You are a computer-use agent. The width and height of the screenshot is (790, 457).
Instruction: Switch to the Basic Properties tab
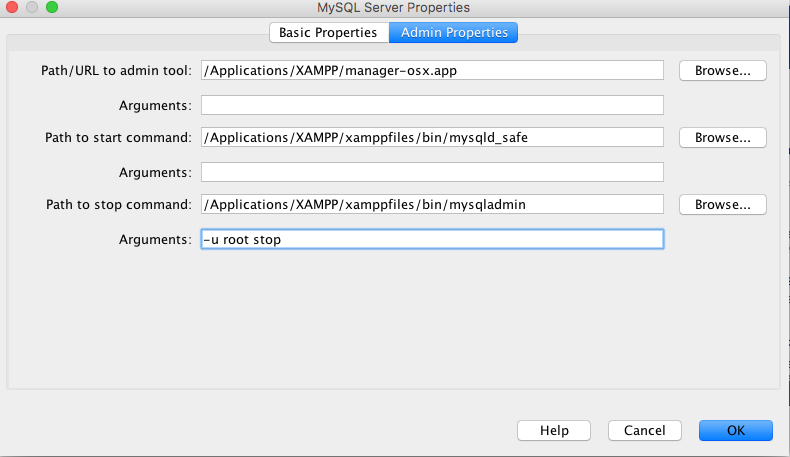(x=329, y=33)
